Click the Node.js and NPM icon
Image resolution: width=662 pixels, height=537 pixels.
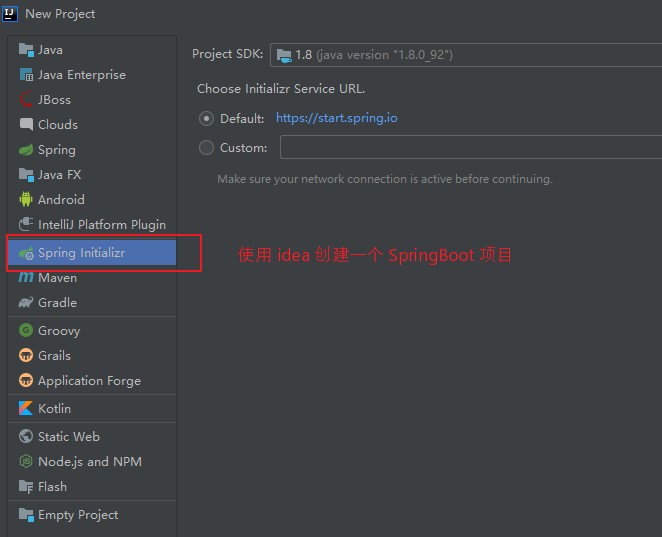click(26, 462)
